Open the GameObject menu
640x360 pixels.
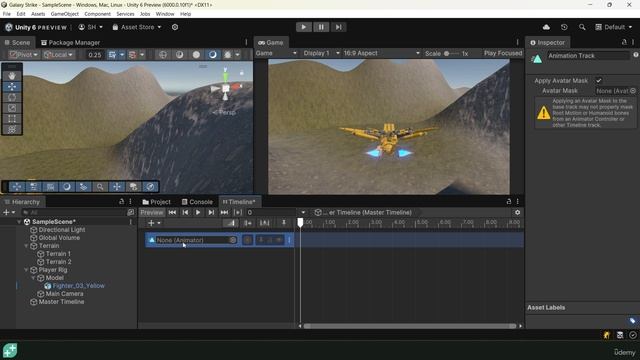click(x=64, y=14)
